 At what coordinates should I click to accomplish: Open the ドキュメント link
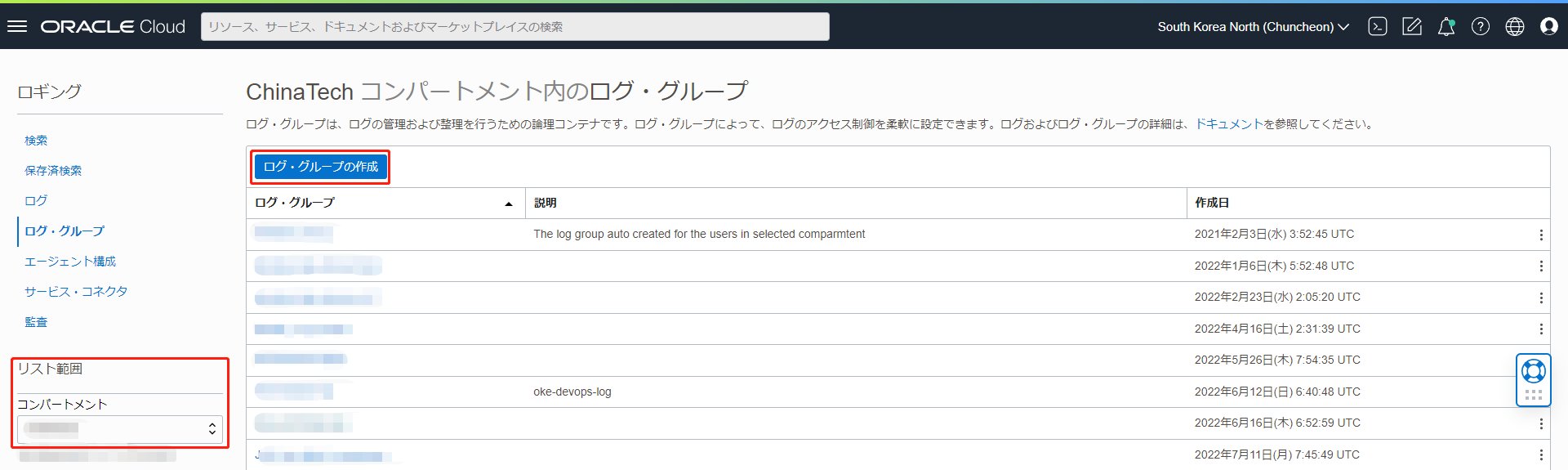(1229, 124)
